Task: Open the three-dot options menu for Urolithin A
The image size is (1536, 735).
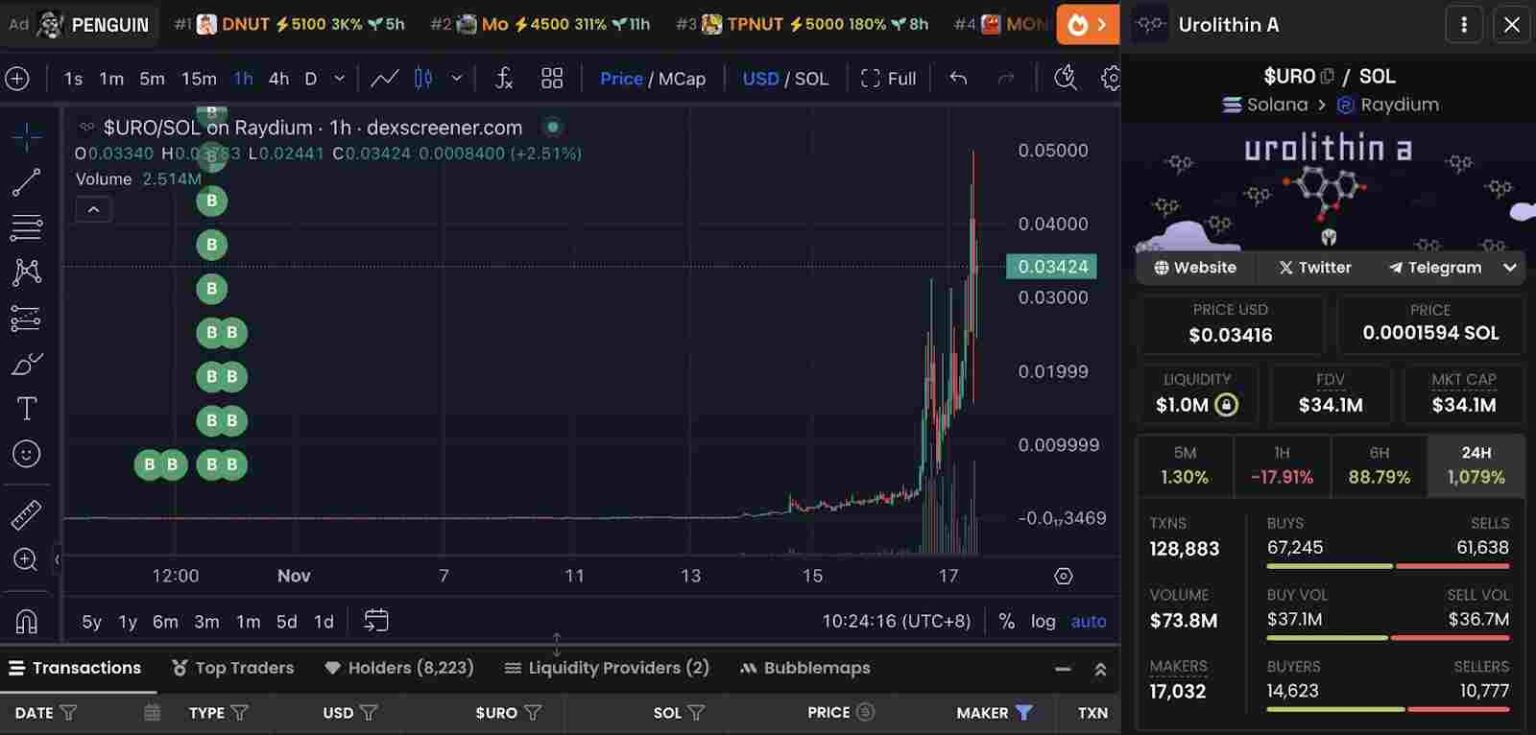Action: point(1464,25)
